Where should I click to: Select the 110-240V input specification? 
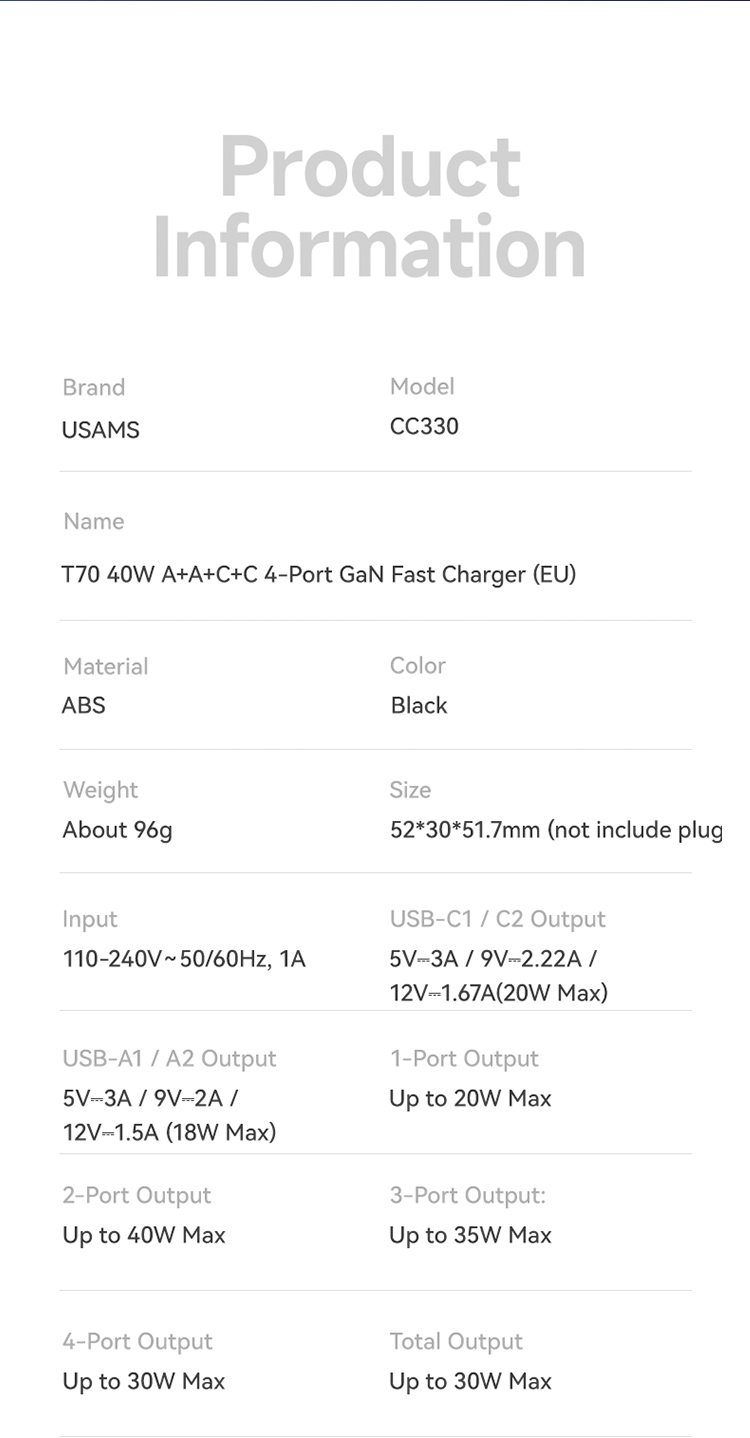(x=184, y=959)
